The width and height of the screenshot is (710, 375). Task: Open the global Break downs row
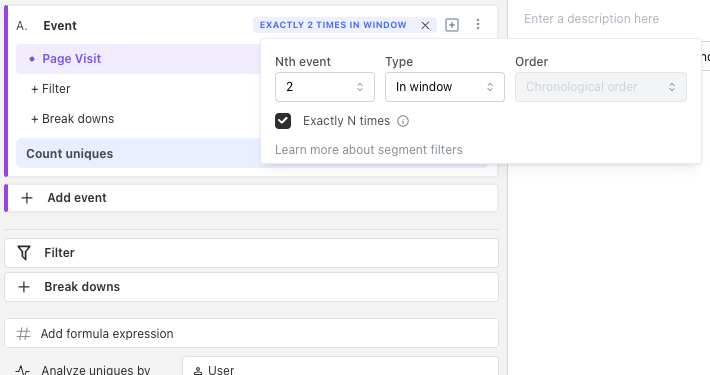point(251,287)
